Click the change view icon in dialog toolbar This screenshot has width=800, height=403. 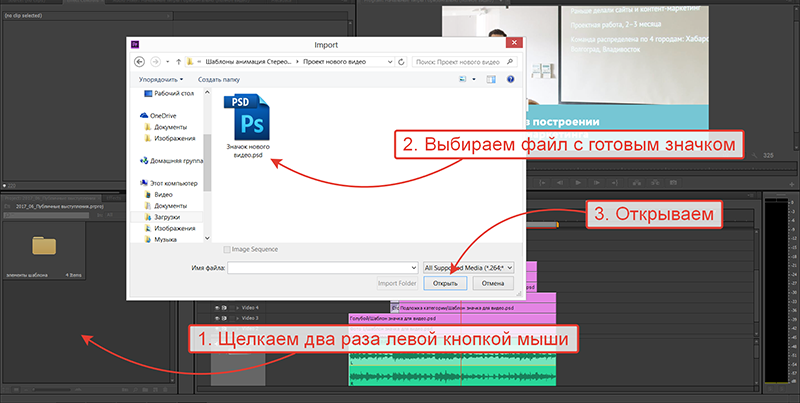tap(463, 79)
